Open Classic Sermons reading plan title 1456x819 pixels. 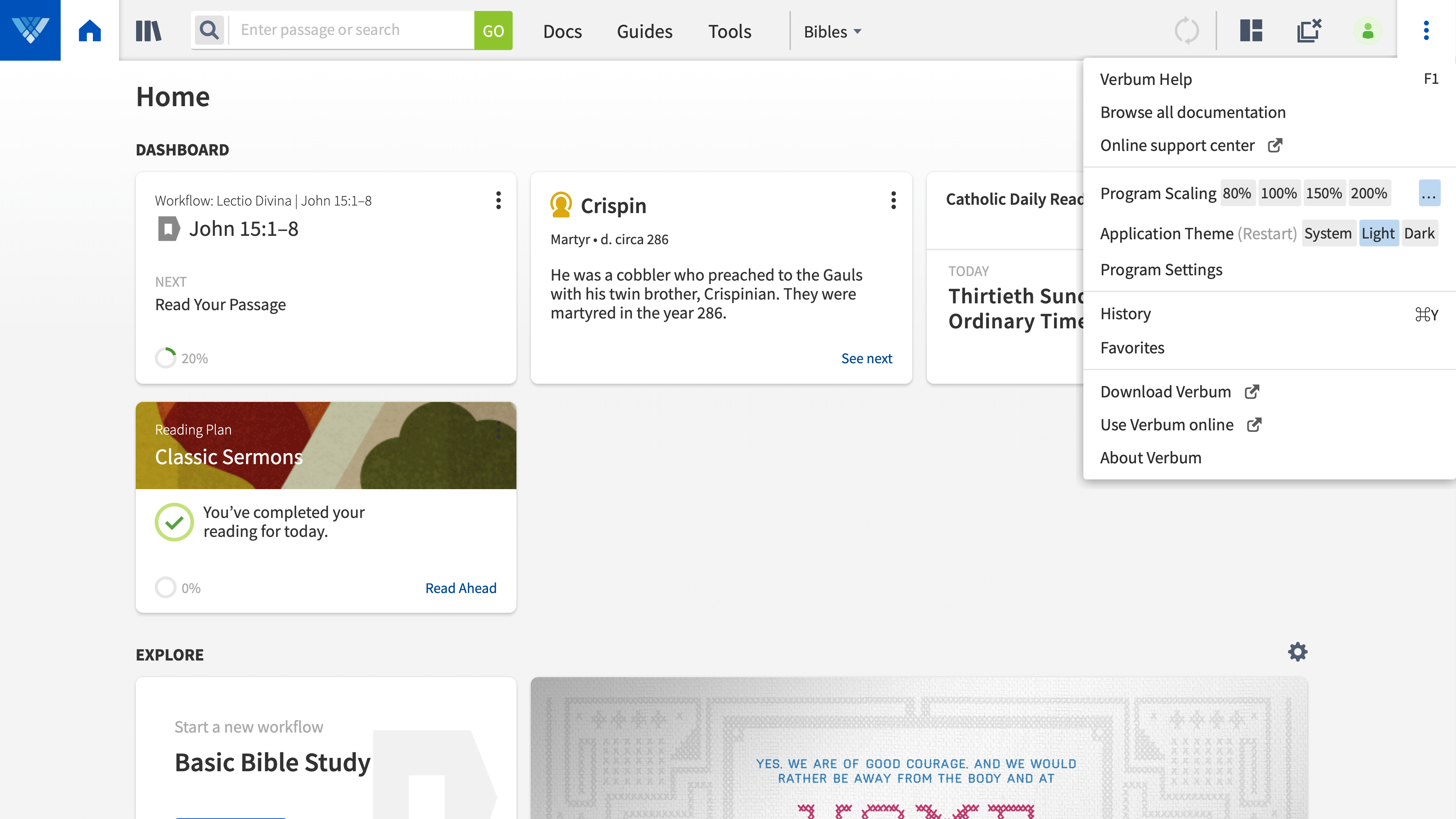(x=229, y=457)
